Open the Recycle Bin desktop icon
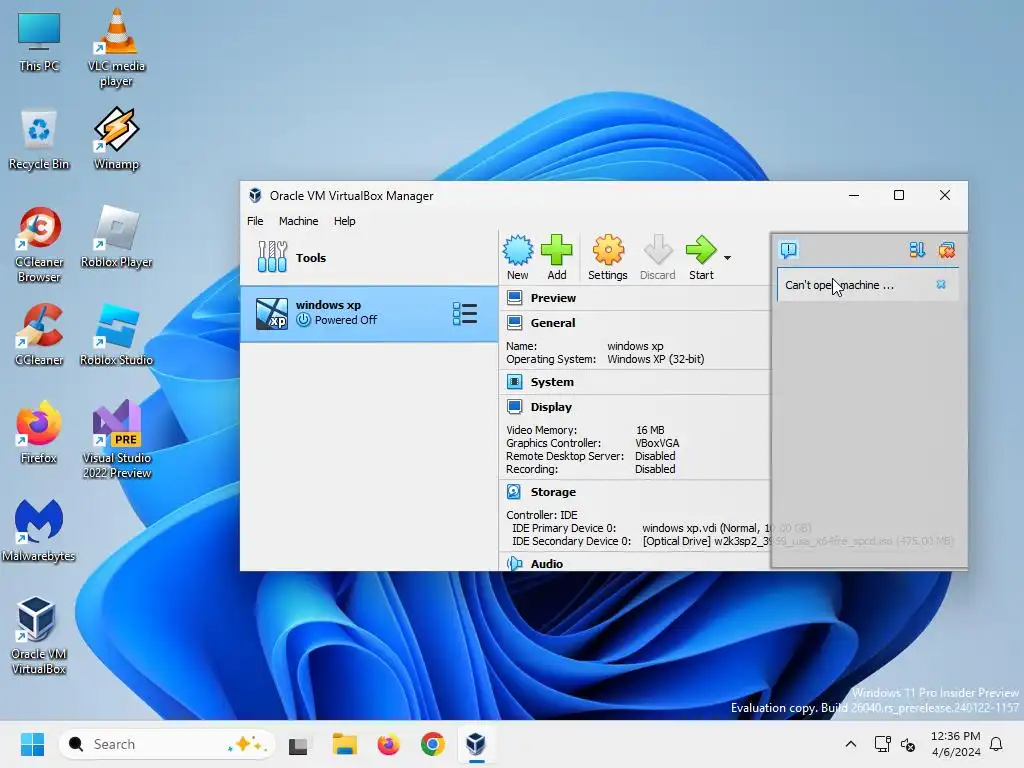Viewport: 1024px width, 768px height. click(39, 140)
